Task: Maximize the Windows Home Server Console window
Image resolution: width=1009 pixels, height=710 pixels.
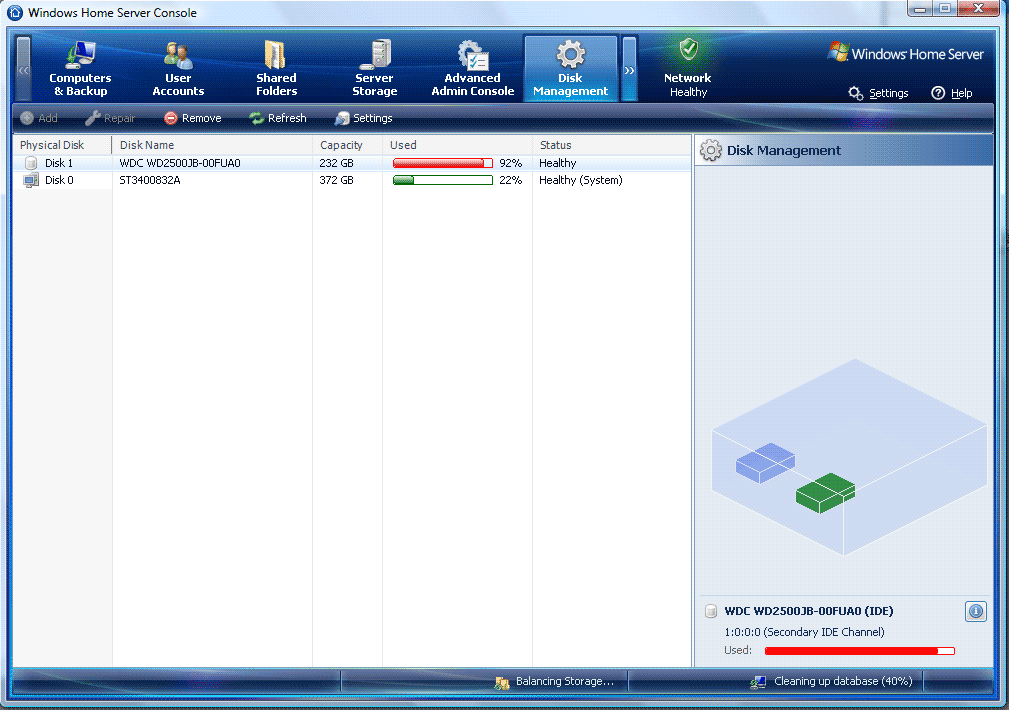Action: 945,8
